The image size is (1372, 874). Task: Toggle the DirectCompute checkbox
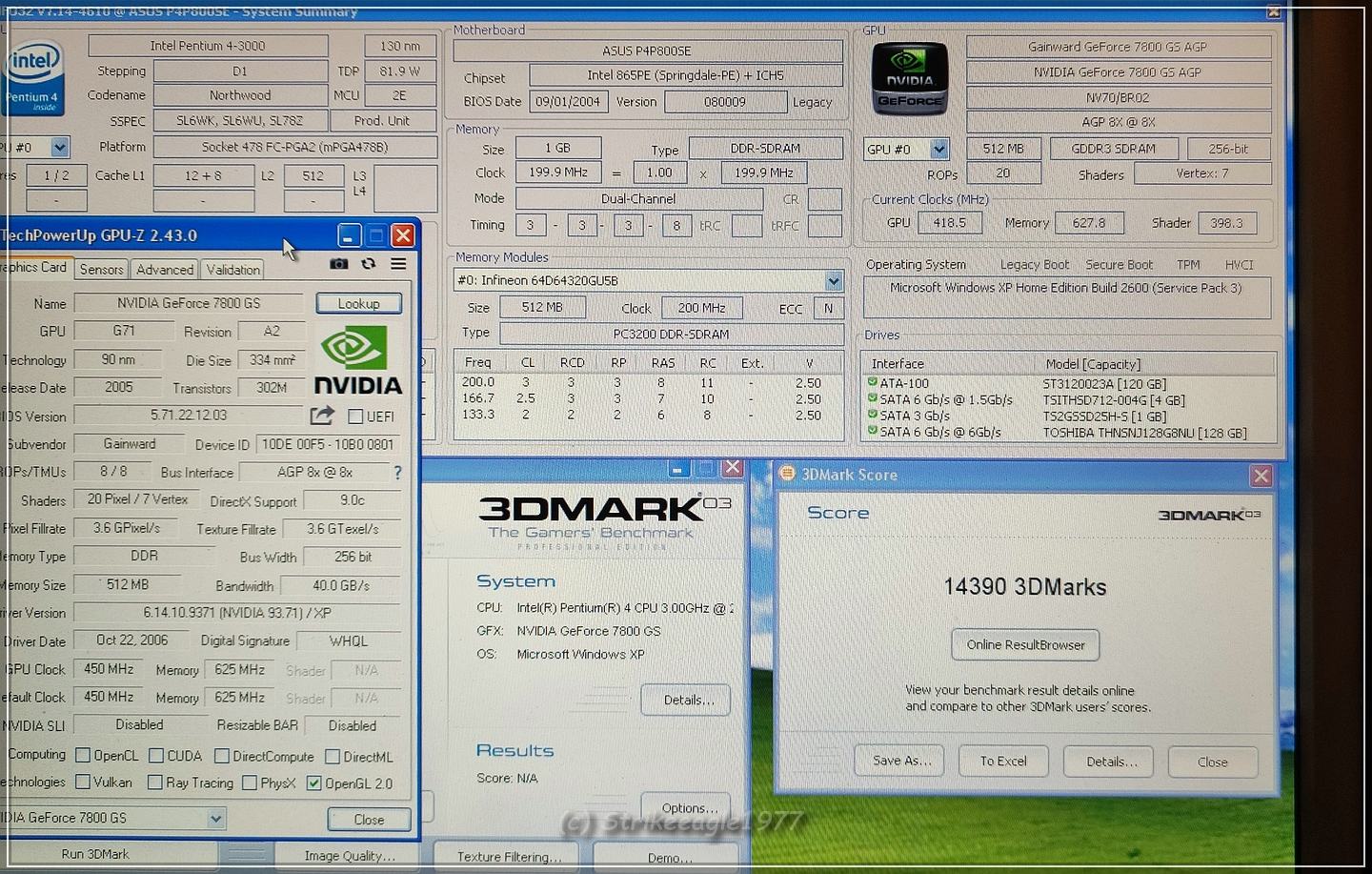222,756
